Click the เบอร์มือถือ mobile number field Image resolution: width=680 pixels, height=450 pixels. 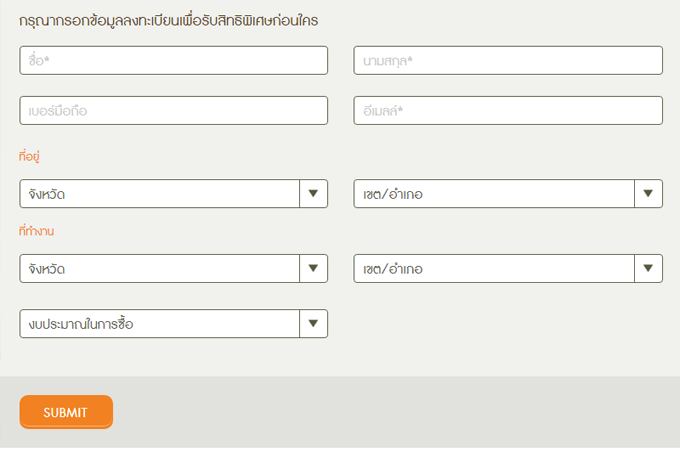(x=173, y=110)
